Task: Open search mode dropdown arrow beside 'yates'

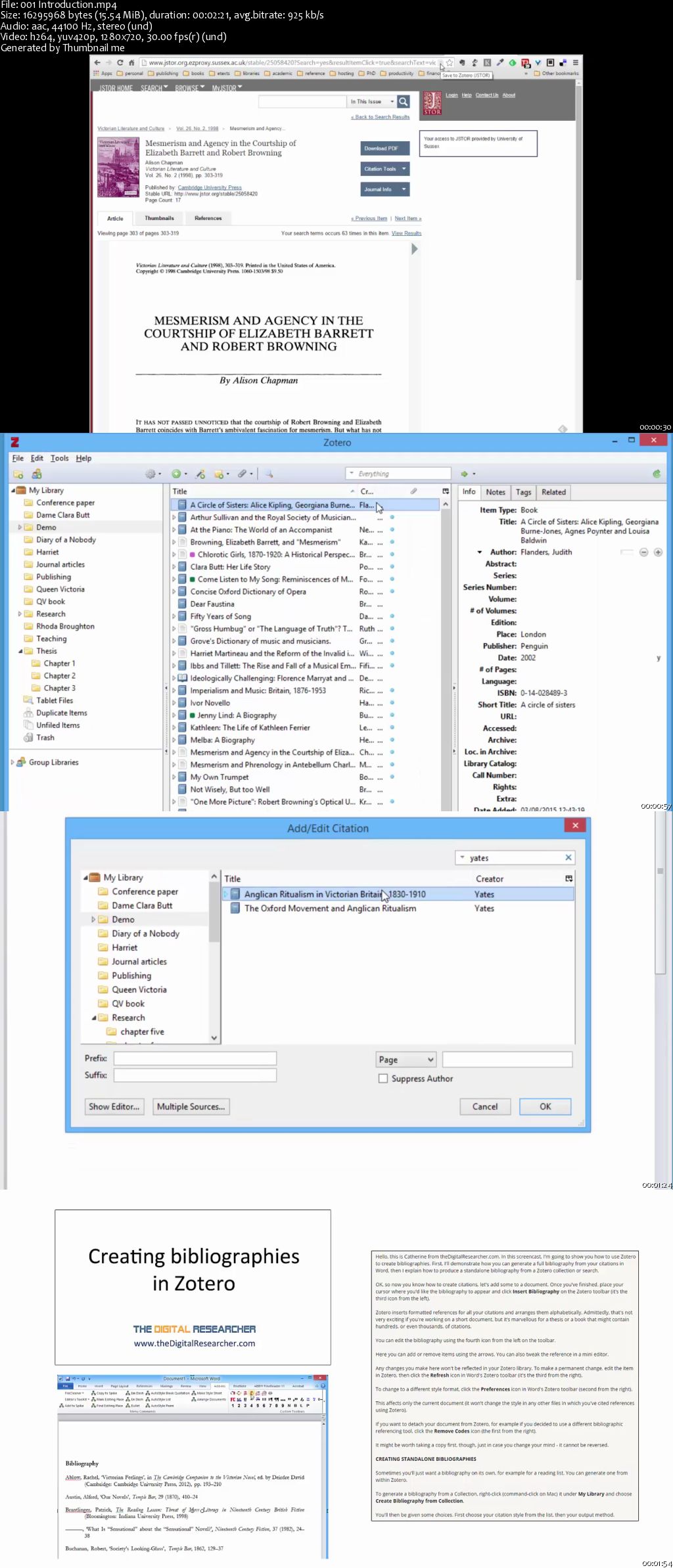Action: pyautogui.click(x=462, y=858)
